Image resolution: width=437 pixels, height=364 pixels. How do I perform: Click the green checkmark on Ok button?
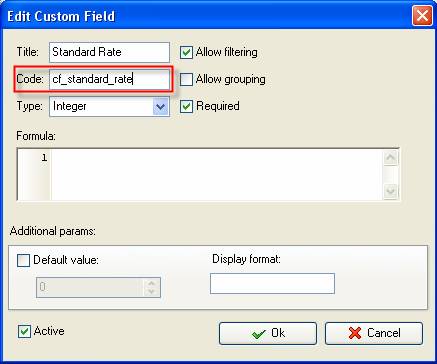coord(259,334)
